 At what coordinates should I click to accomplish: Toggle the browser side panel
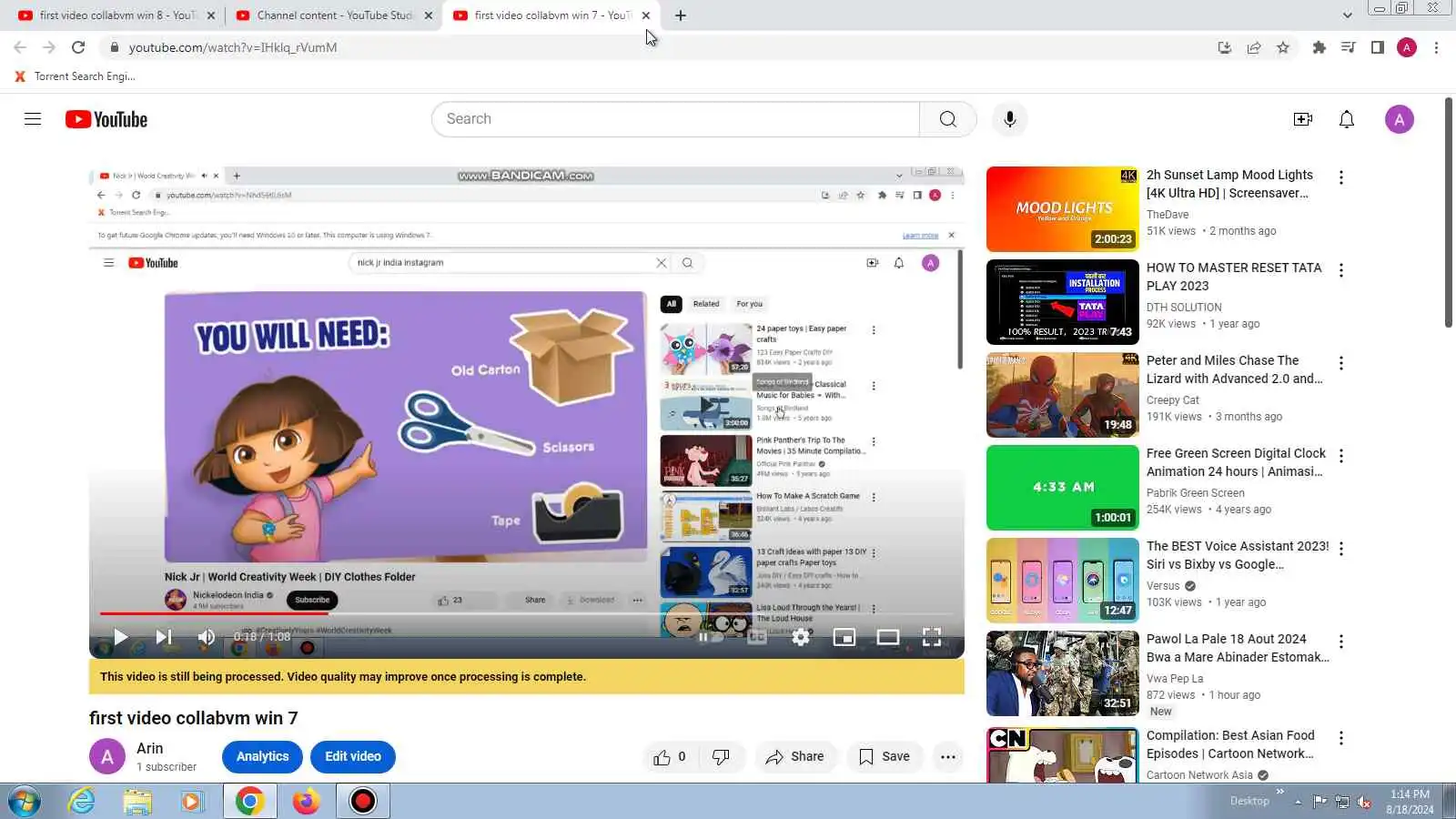[x=1378, y=47]
